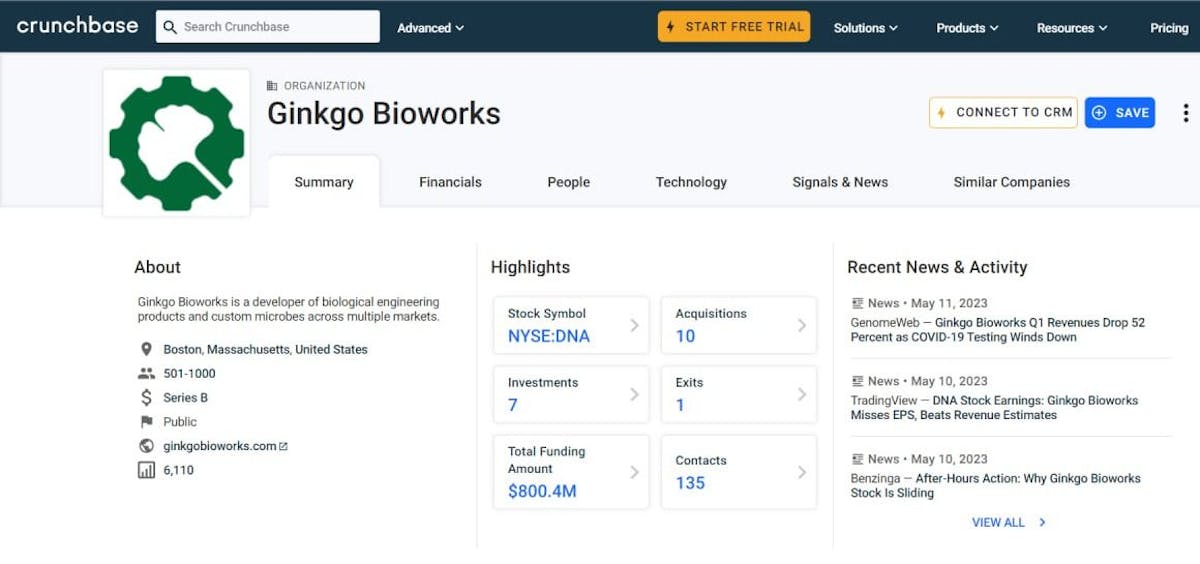Expand the Products dropdown menu
Screen dimensions: 1200x564
click(x=967, y=28)
